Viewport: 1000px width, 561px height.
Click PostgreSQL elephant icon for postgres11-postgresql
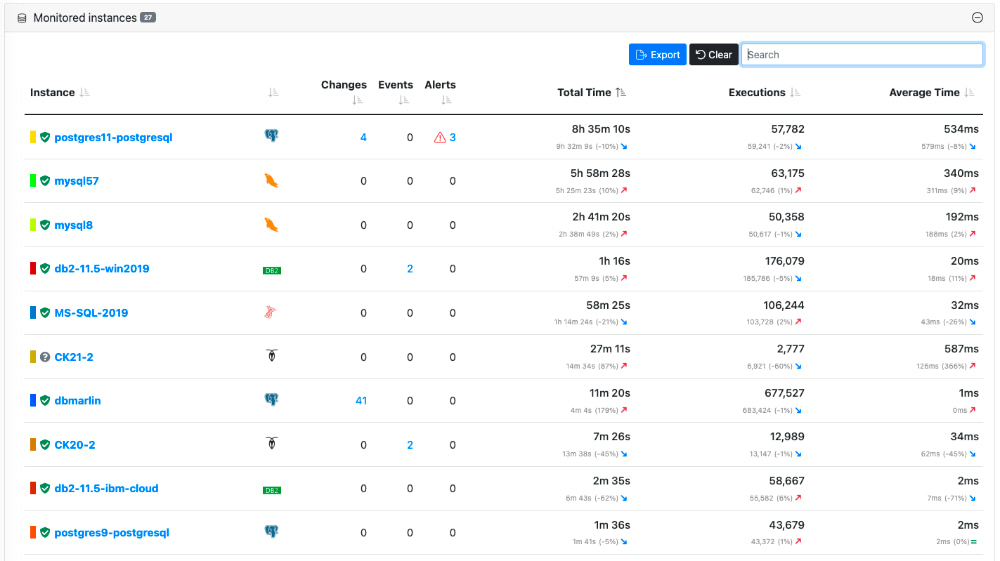pyautogui.click(x=272, y=135)
